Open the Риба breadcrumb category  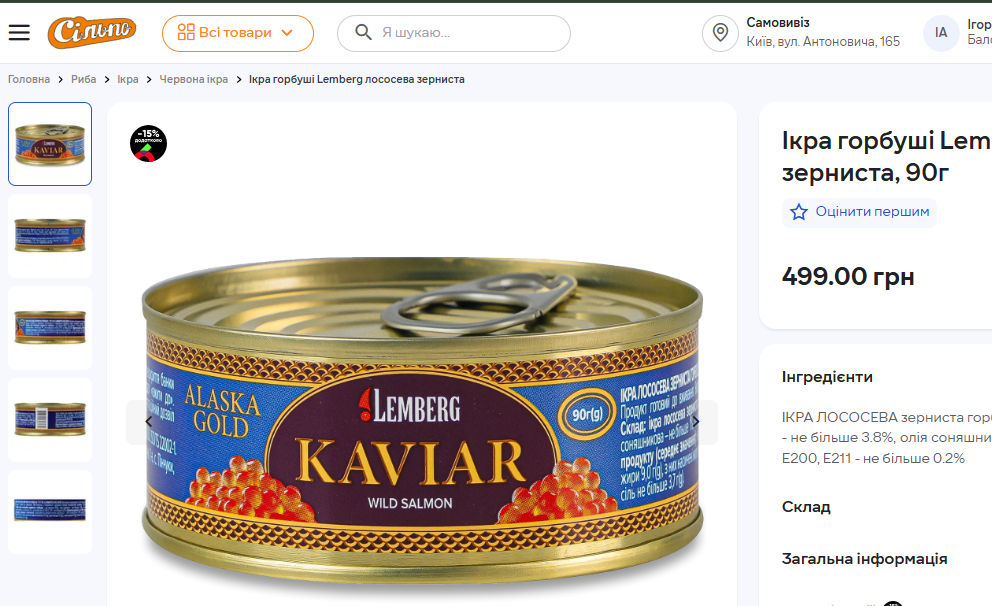click(84, 79)
